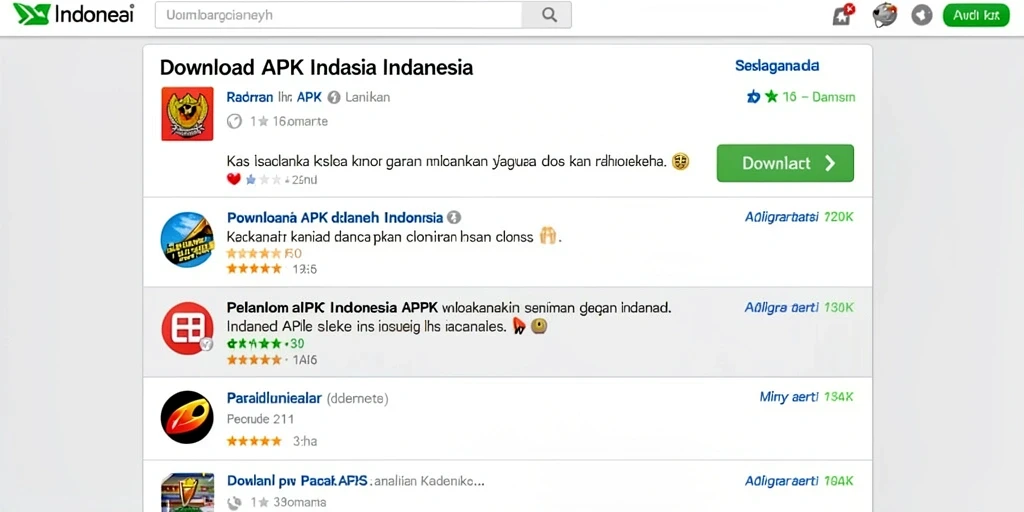Open the Seslaganada link
The height and width of the screenshot is (512, 1024).
[x=776, y=65]
